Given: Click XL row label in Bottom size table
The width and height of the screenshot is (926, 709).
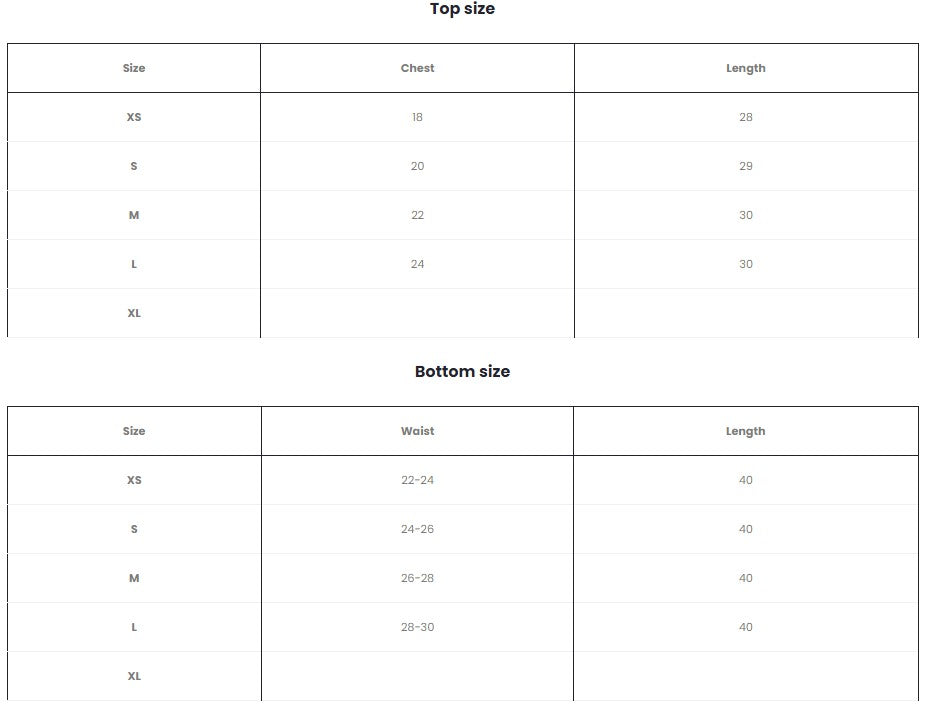Looking at the screenshot, I should coord(134,676).
